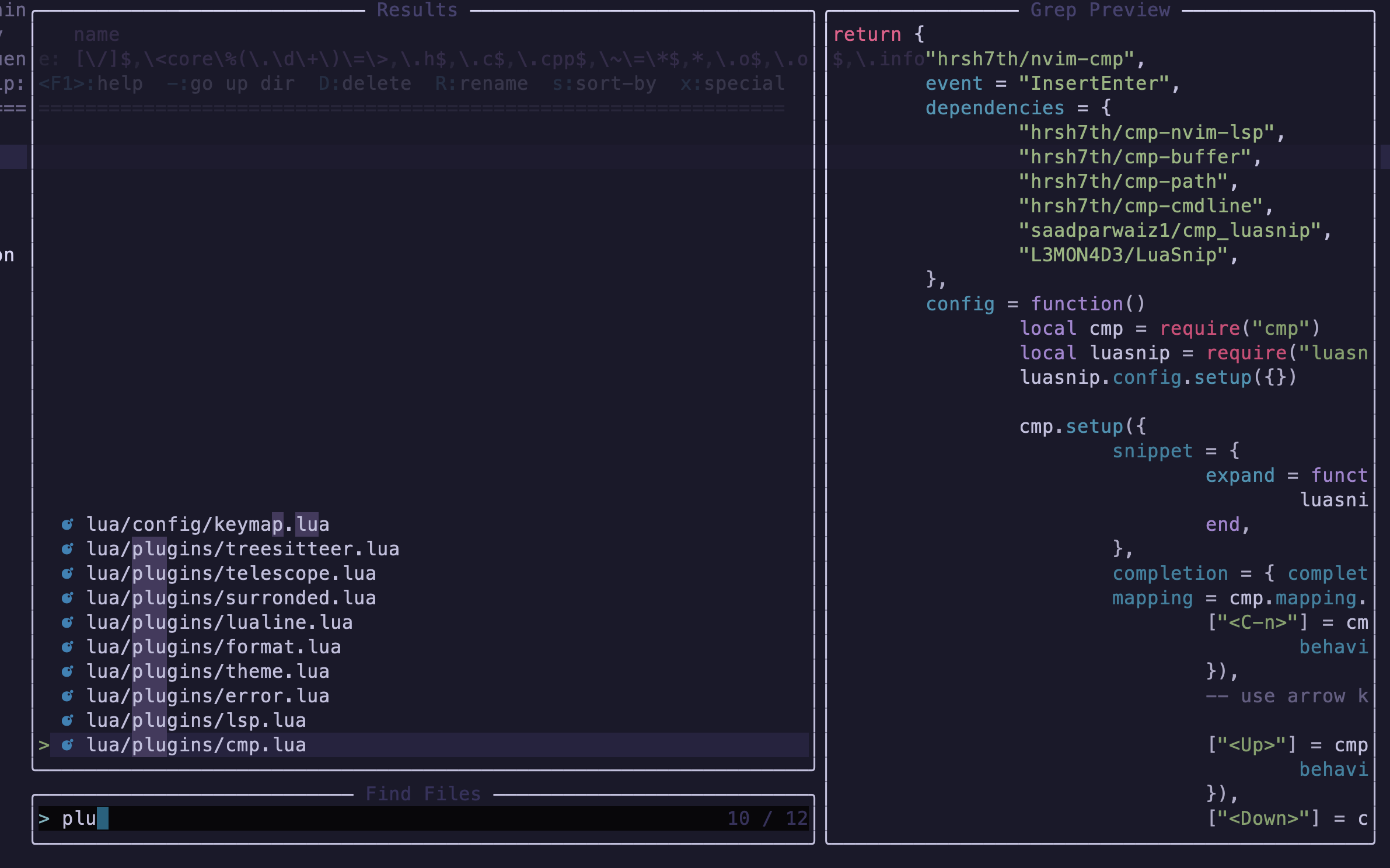Click the 10 / 12 results counter
Viewport: 1390px width, 868px height.
767,818
